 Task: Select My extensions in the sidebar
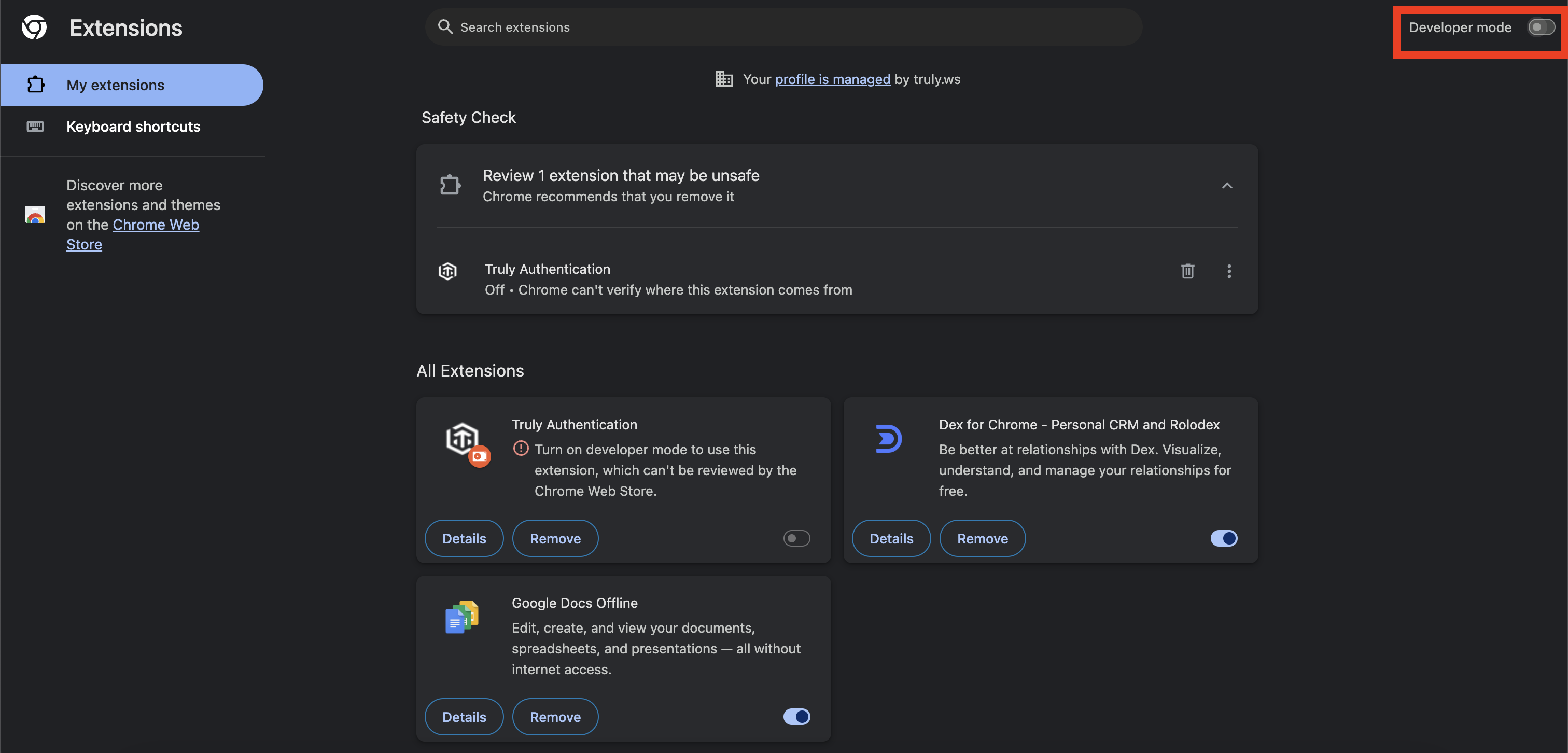(x=115, y=85)
